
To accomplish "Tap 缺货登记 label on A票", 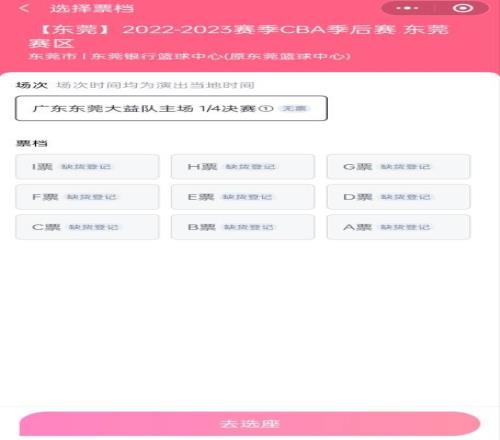I will click(406, 227).
